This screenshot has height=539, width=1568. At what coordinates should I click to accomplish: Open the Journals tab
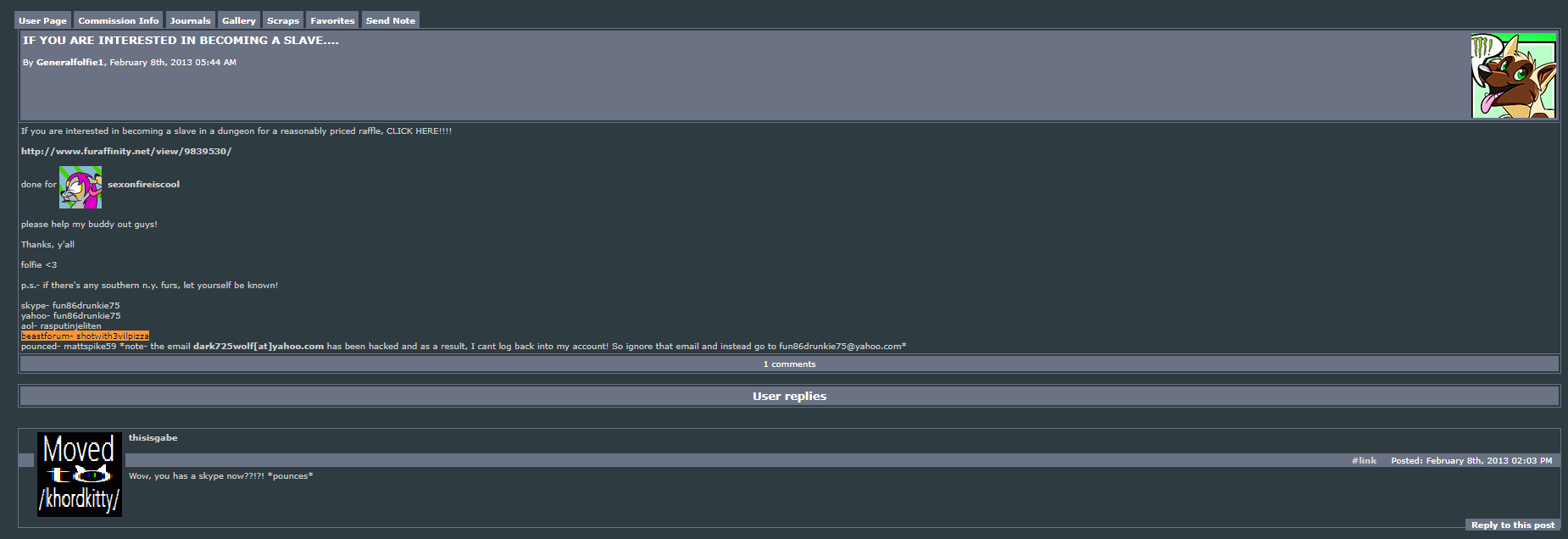tap(190, 20)
